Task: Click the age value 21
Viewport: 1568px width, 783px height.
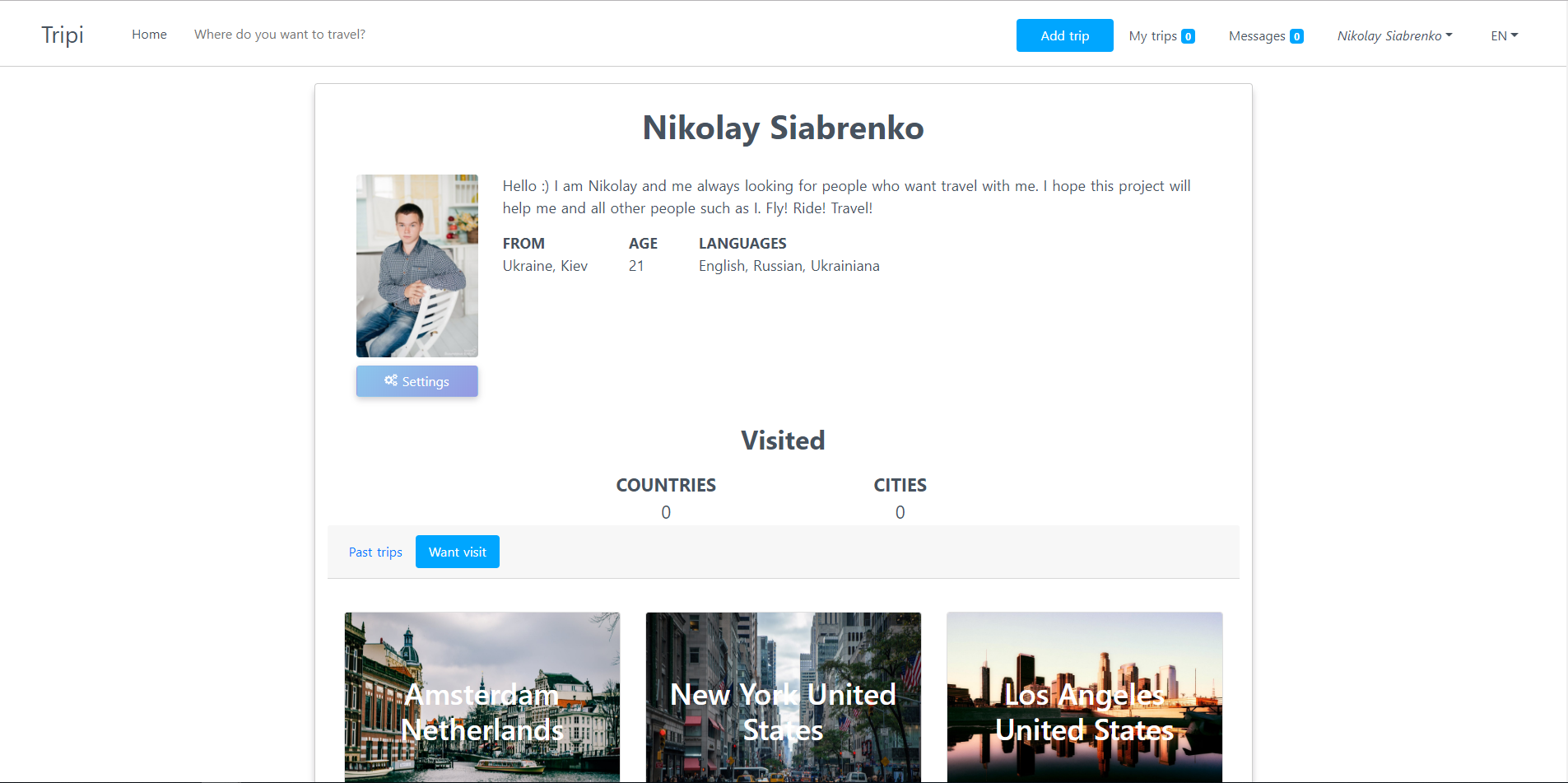Action: click(636, 266)
